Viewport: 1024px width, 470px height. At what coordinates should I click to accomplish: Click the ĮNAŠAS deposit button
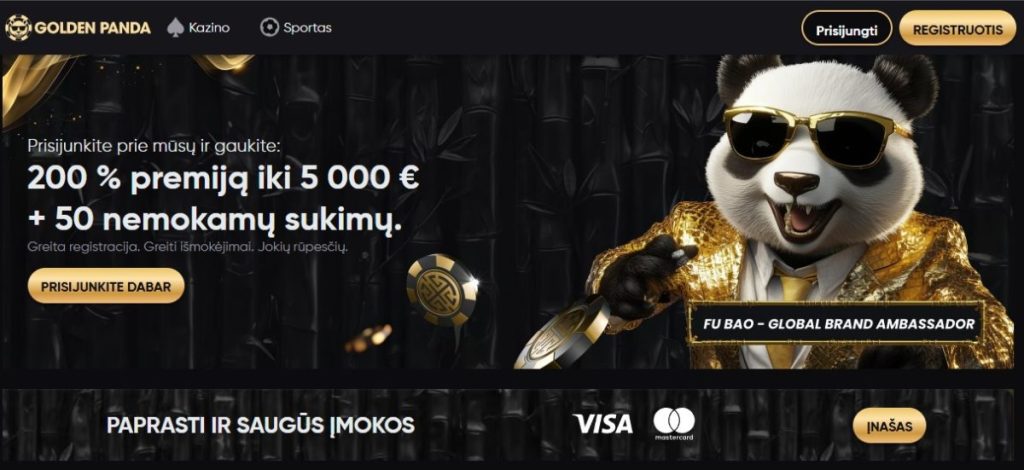889,426
